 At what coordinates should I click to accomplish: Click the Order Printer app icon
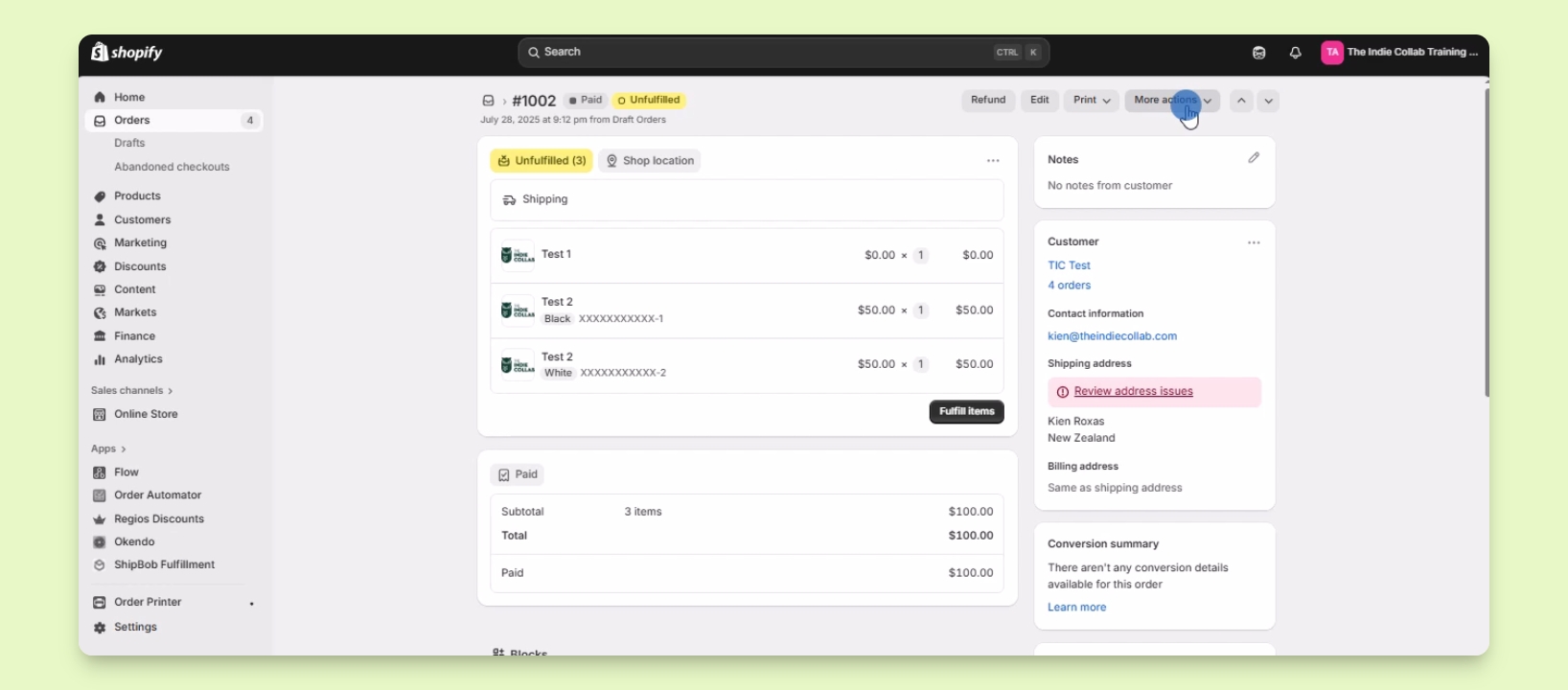100,602
